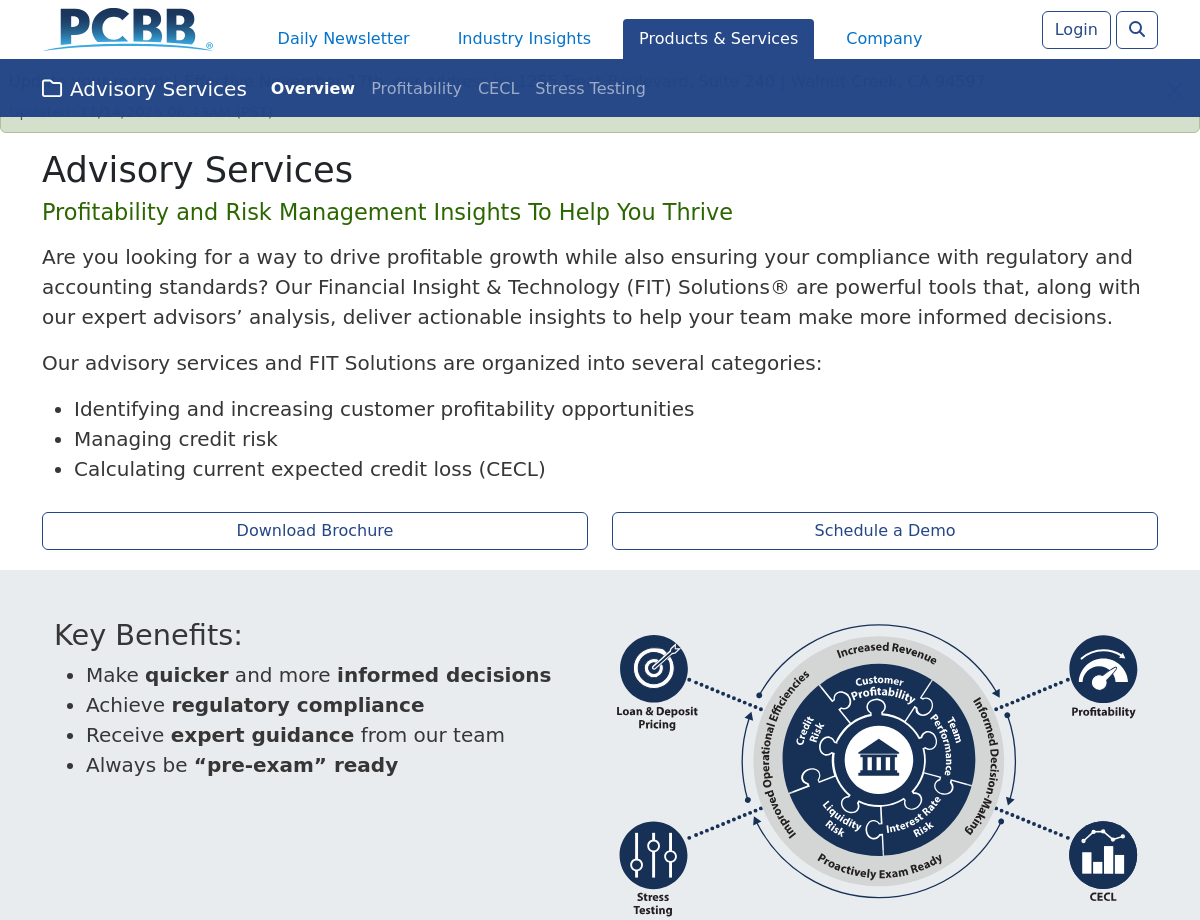The height and width of the screenshot is (920, 1200).
Task: Click the Advisory Services subnav title
Action: pos(158,89)
